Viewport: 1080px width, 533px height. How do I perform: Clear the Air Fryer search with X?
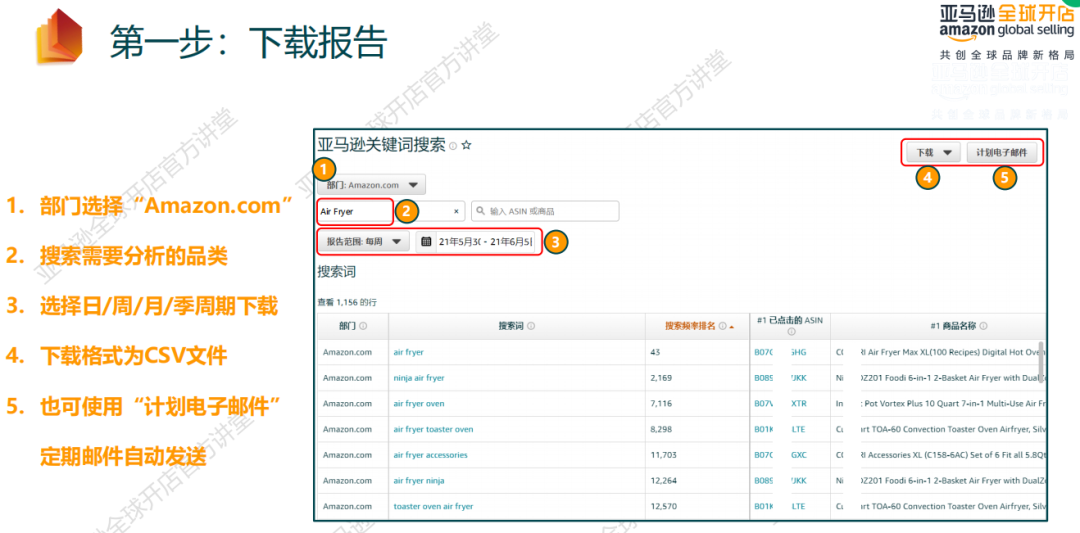[x=456, y=212]
